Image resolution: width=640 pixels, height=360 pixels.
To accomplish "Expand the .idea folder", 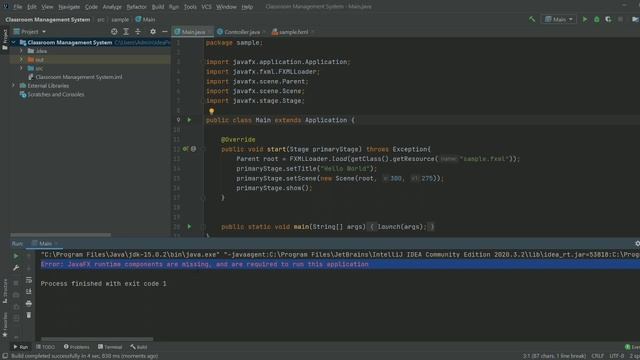I will pyautogui.click(x=21, y=51).
